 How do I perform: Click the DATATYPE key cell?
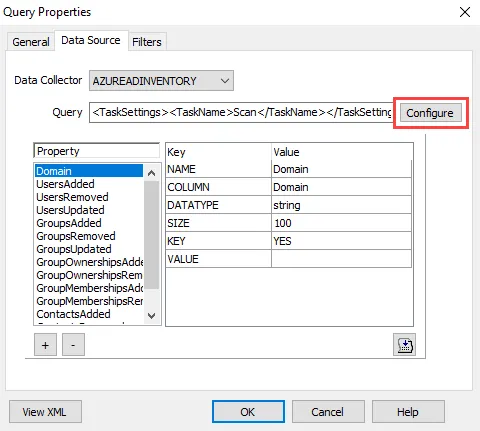coord(219,205)
